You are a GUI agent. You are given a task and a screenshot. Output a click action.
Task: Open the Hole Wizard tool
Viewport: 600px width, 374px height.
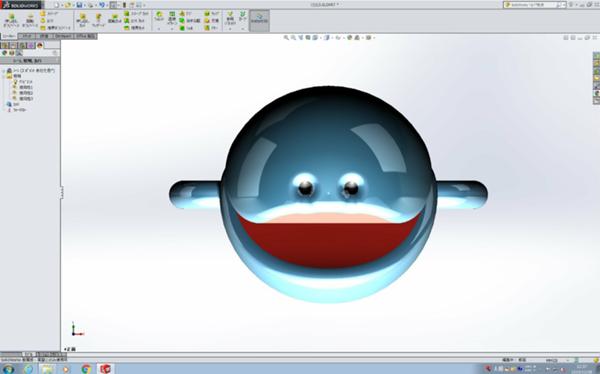[x=98, y=20]
